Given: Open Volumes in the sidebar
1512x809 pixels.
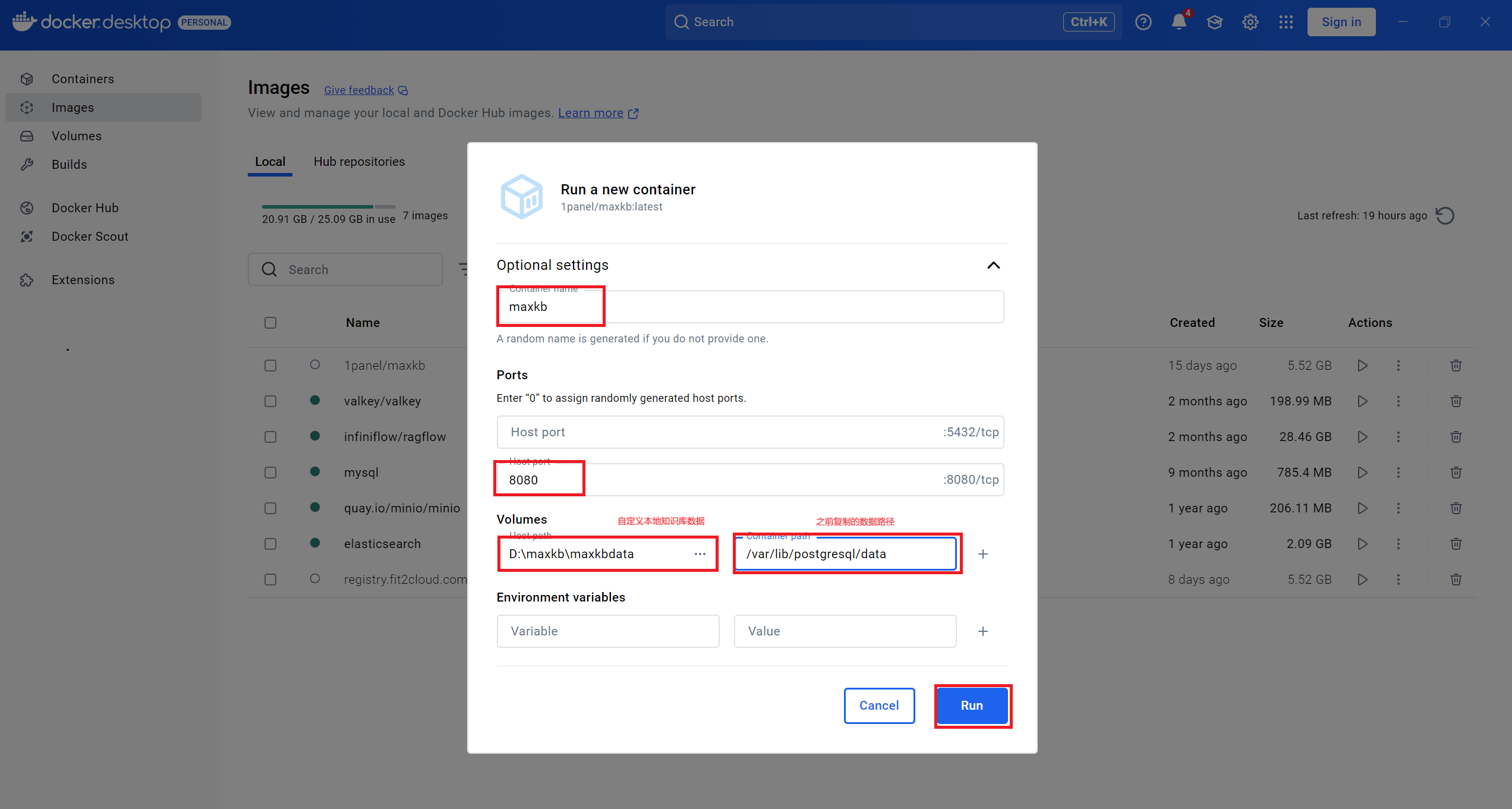Looking at the screenshot, I should 77,136.
